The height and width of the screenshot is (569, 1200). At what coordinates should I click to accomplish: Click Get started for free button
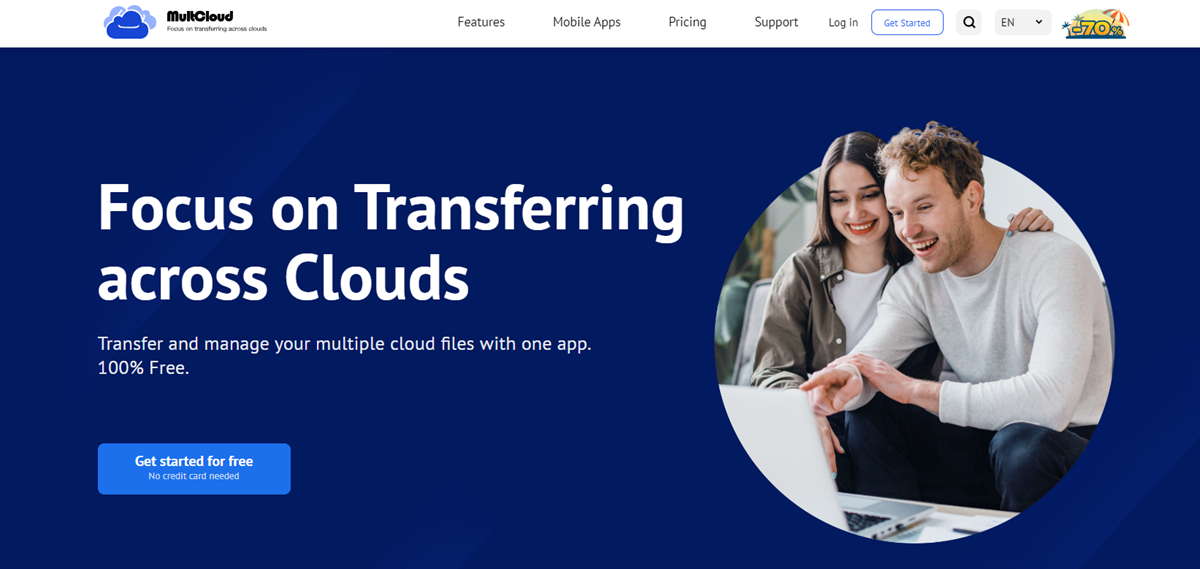194,468
